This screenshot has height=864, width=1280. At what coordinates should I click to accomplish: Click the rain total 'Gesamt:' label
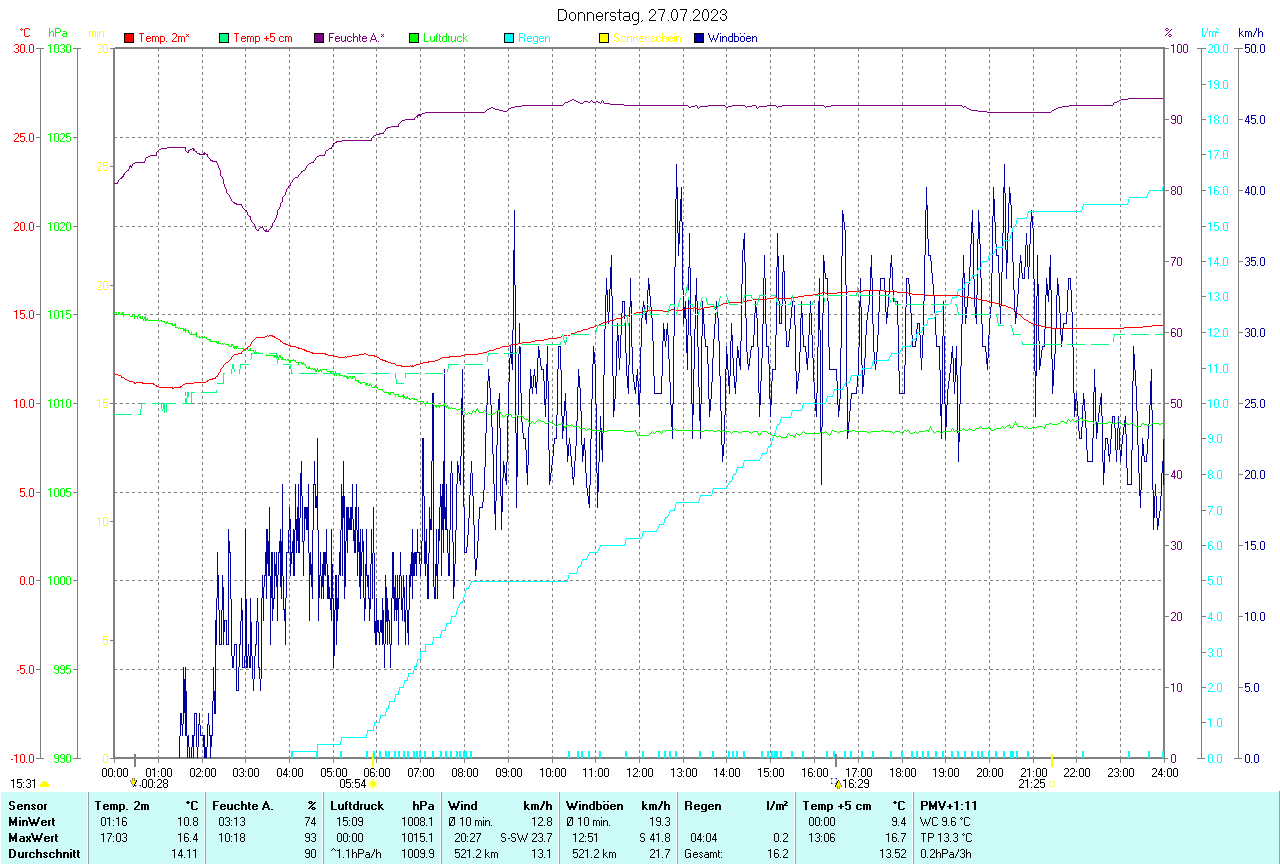(x=703, y=854)
